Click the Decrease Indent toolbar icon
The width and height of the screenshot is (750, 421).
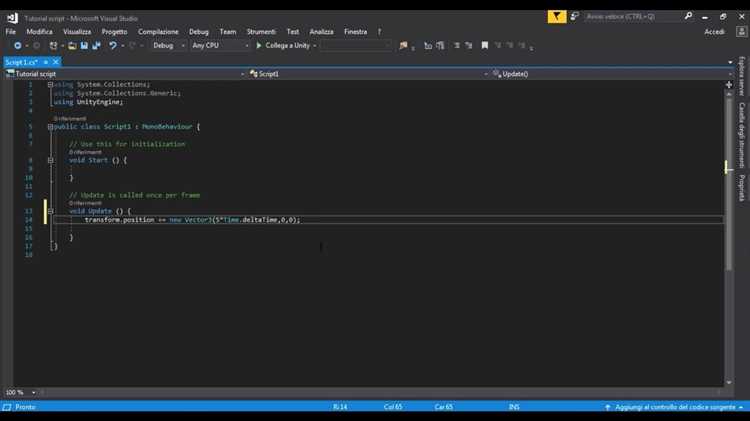pos(456,45)
